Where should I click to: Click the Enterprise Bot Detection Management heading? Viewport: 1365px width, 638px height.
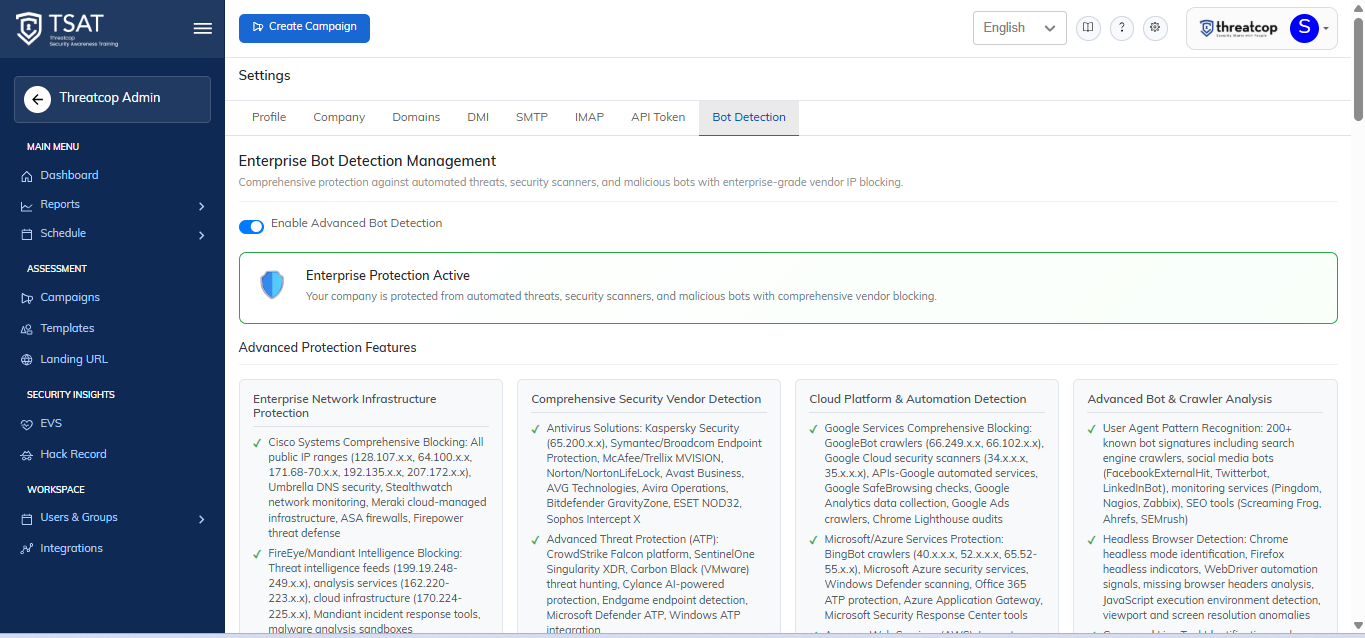(367, 160)
